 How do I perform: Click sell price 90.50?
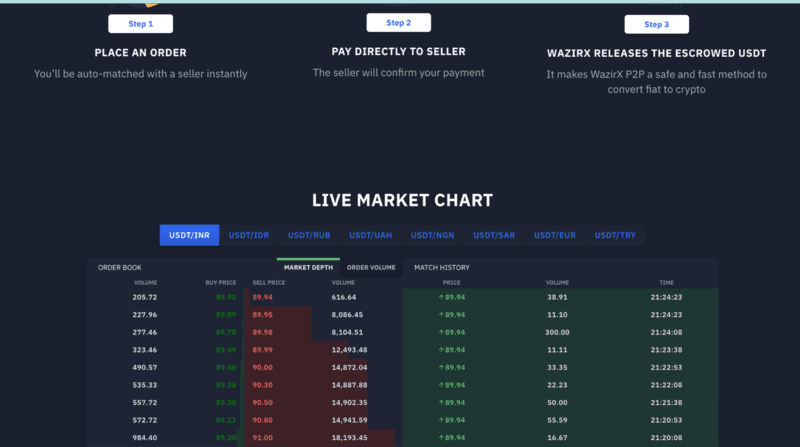pos(262,403)
